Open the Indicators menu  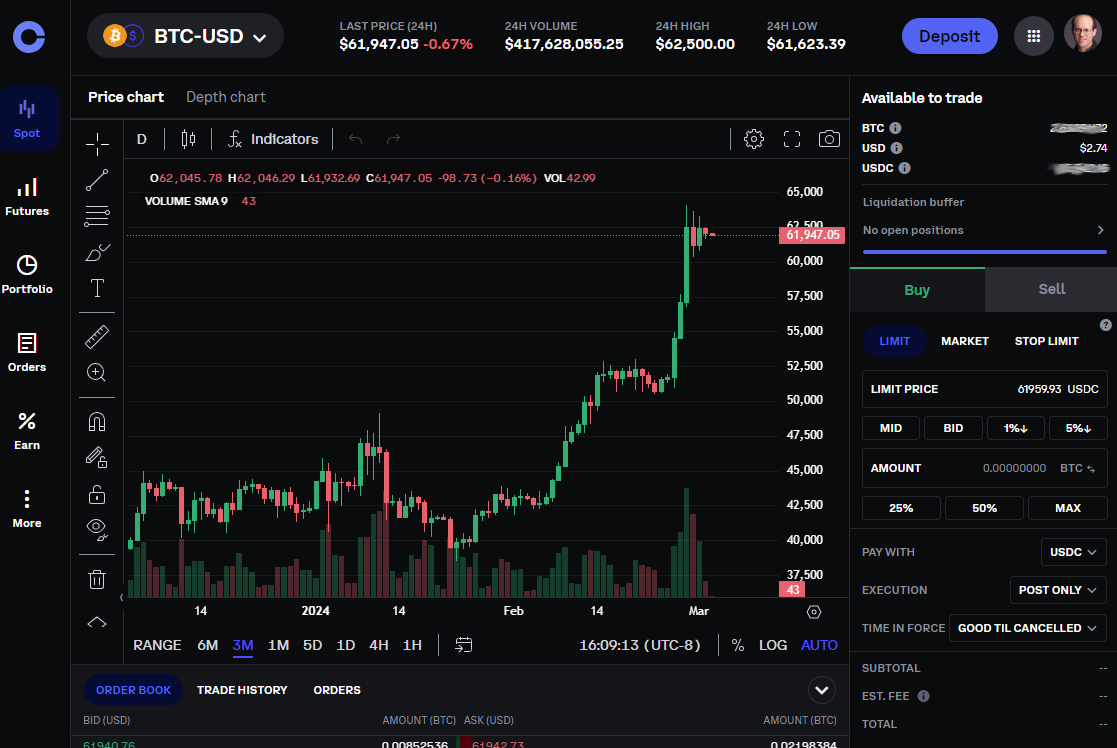tap(273, 139)
